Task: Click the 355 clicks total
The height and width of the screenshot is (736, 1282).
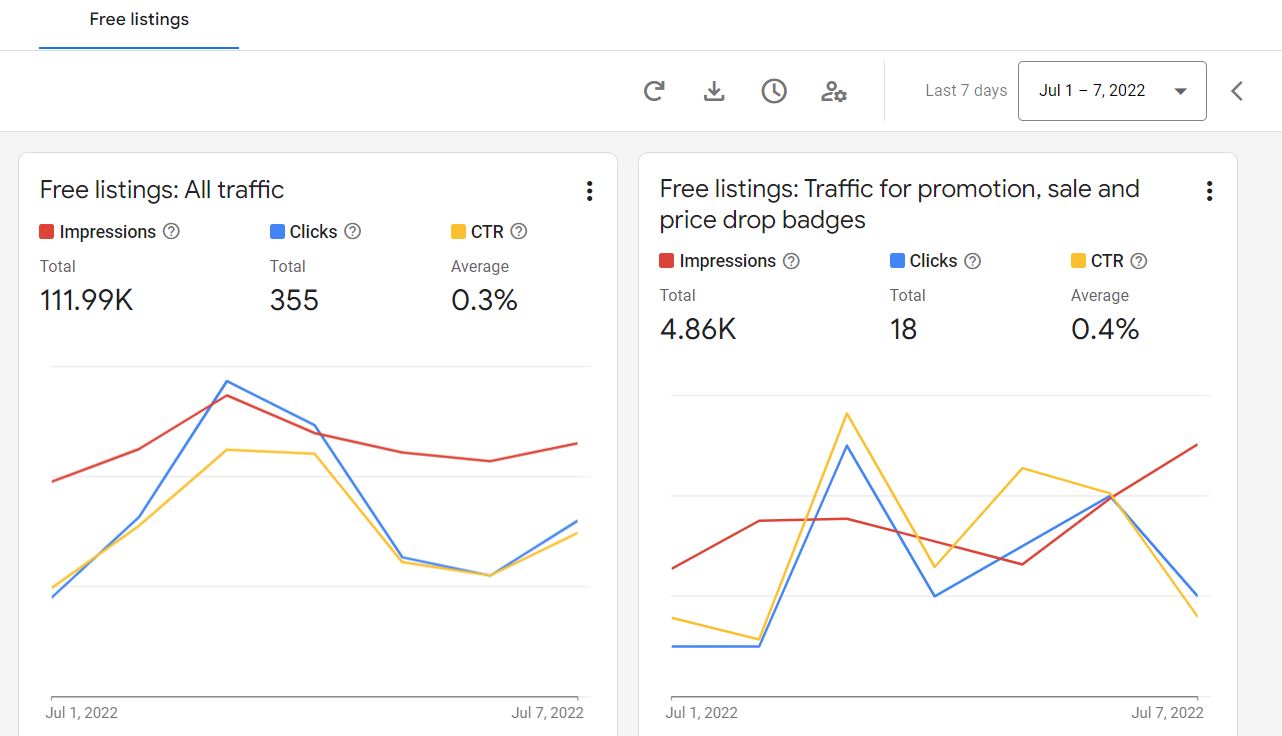Action: [x=294, y=300]
